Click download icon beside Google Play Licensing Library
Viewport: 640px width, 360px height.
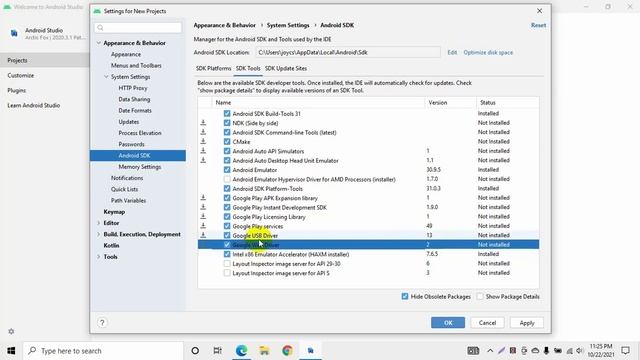(x=203, y=217)
